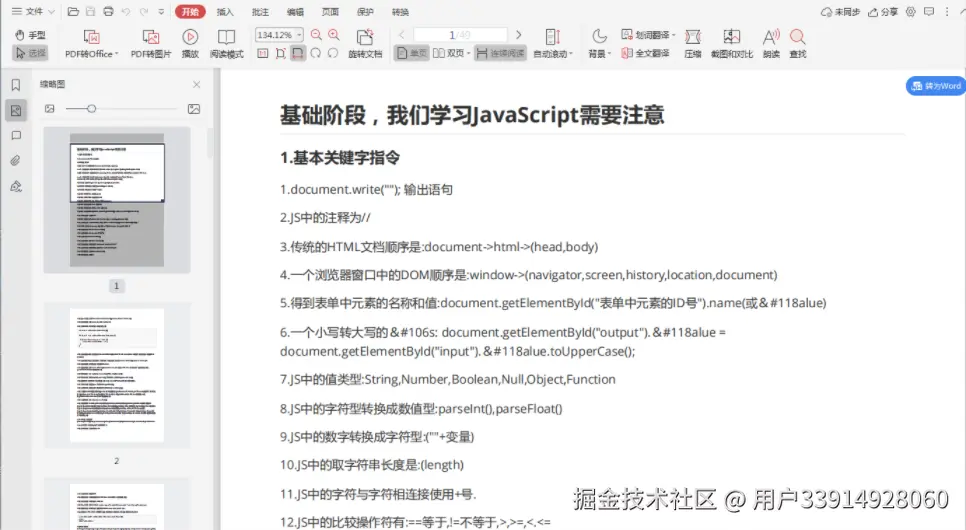The height and width of the screenshot is (530, 966).
Task: Open more options vertical dots
Action: 947,12
